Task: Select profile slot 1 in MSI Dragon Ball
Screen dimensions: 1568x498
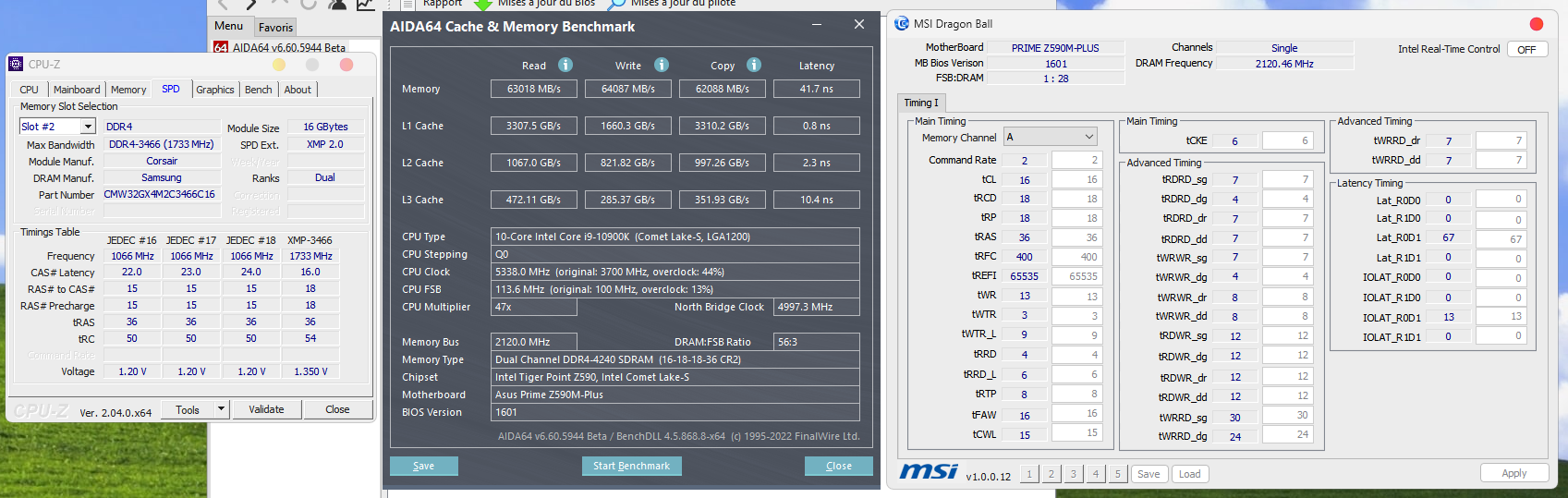Action: 1029,474
